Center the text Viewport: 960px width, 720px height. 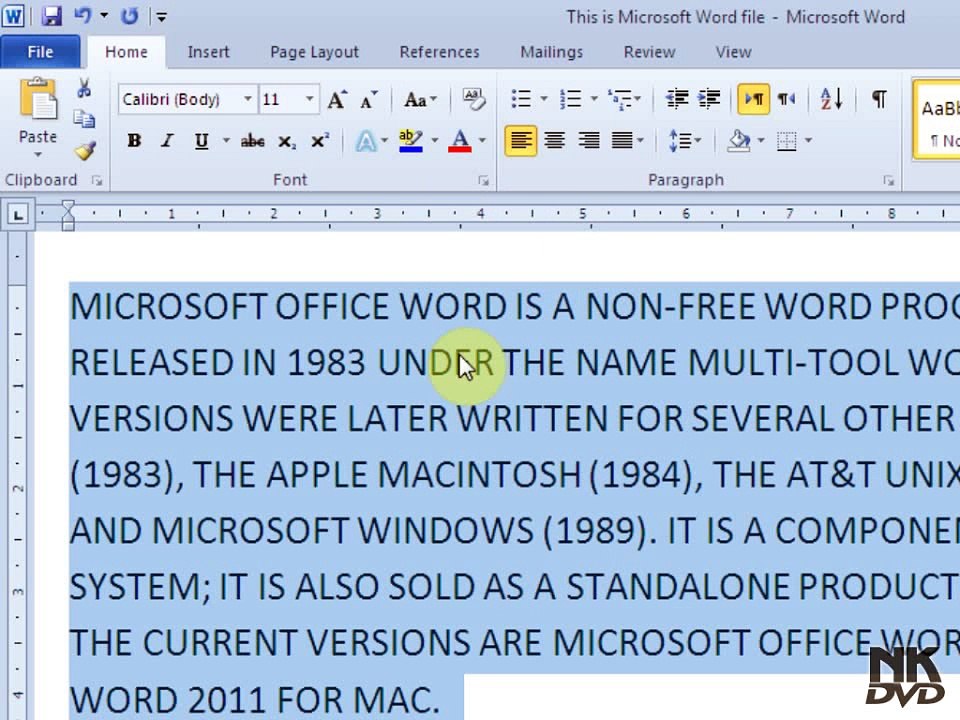(555, 141)
